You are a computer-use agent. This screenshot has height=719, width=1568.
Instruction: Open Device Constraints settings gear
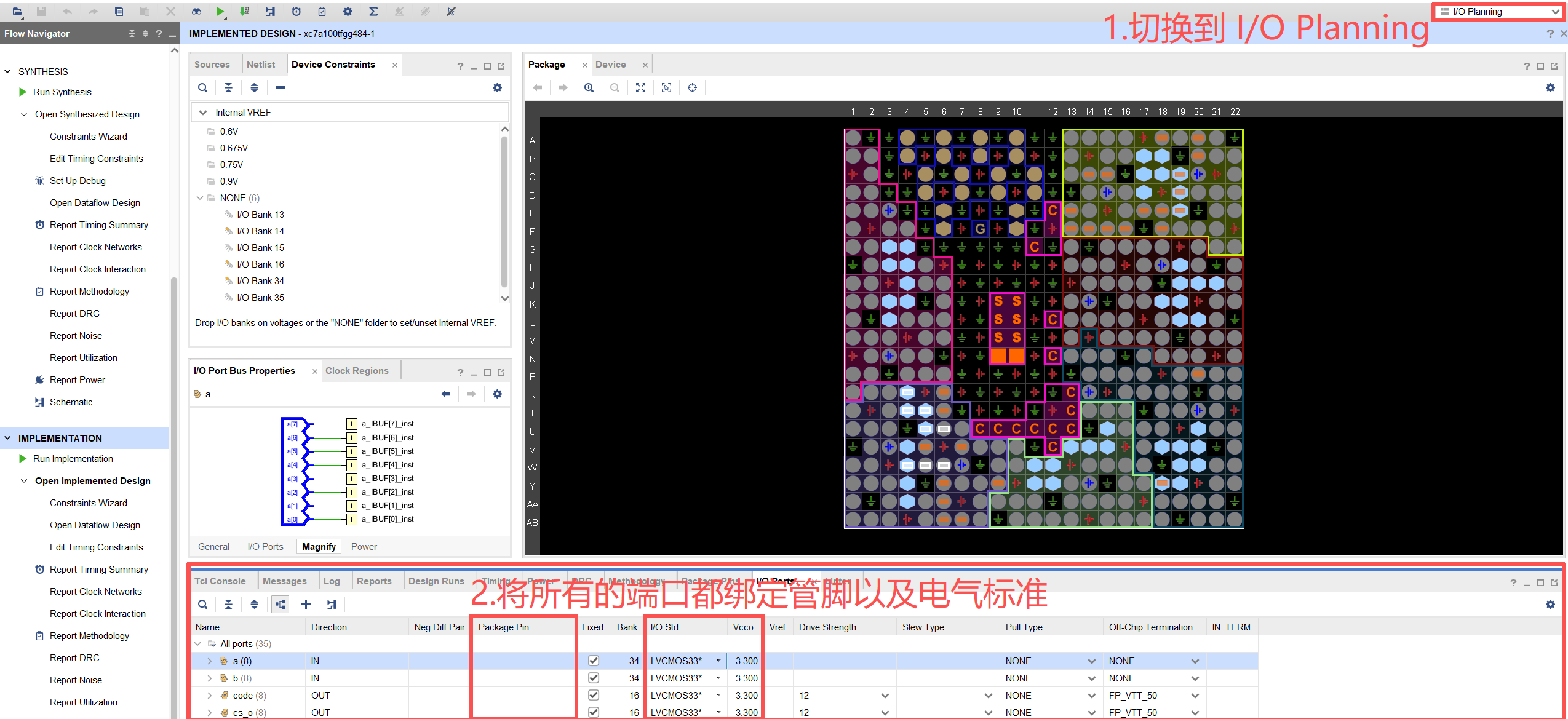[497, 88]
